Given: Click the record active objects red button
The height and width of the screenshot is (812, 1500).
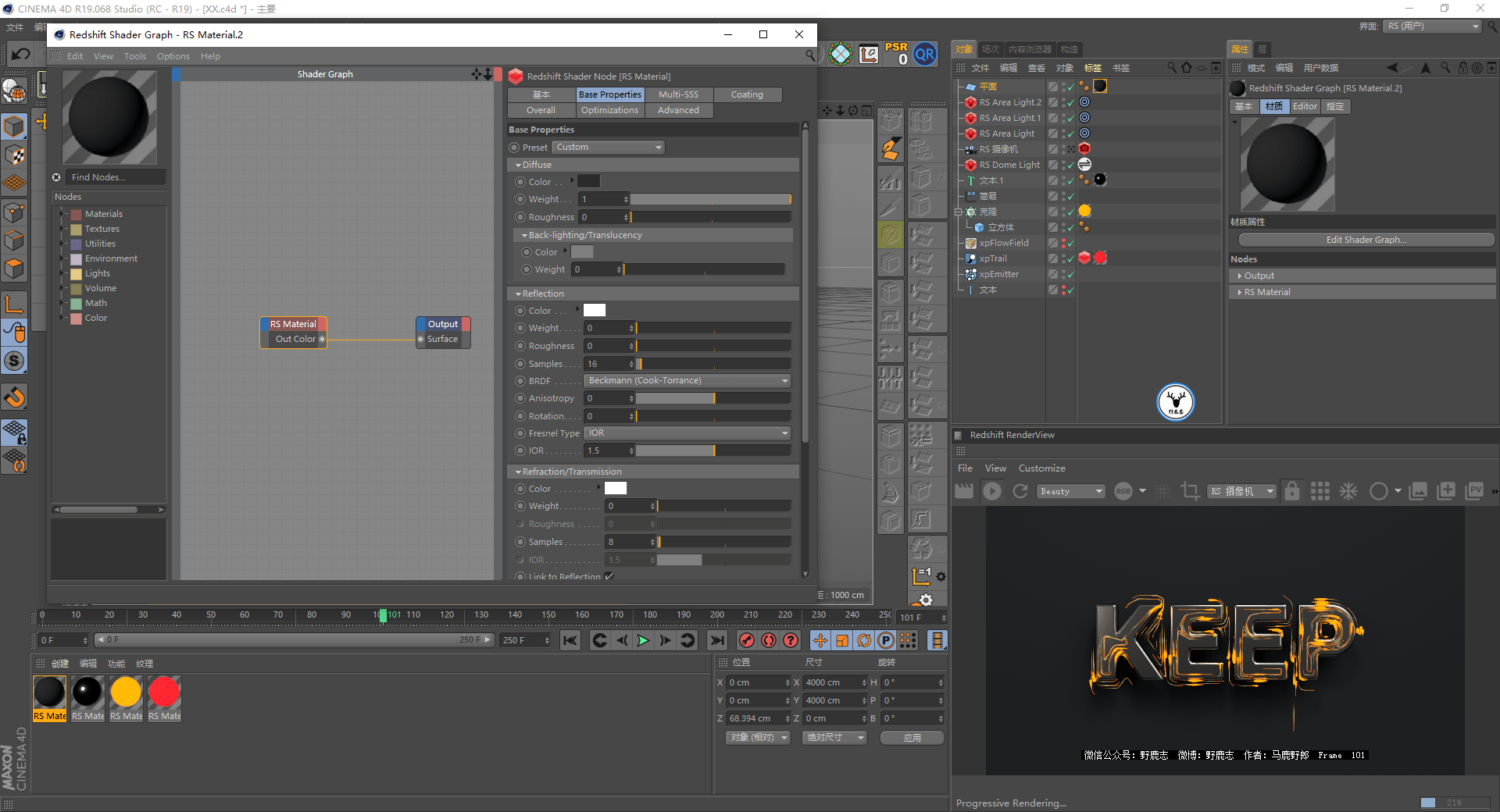Looking at the screenshot, I should click(x=747, y=641).
